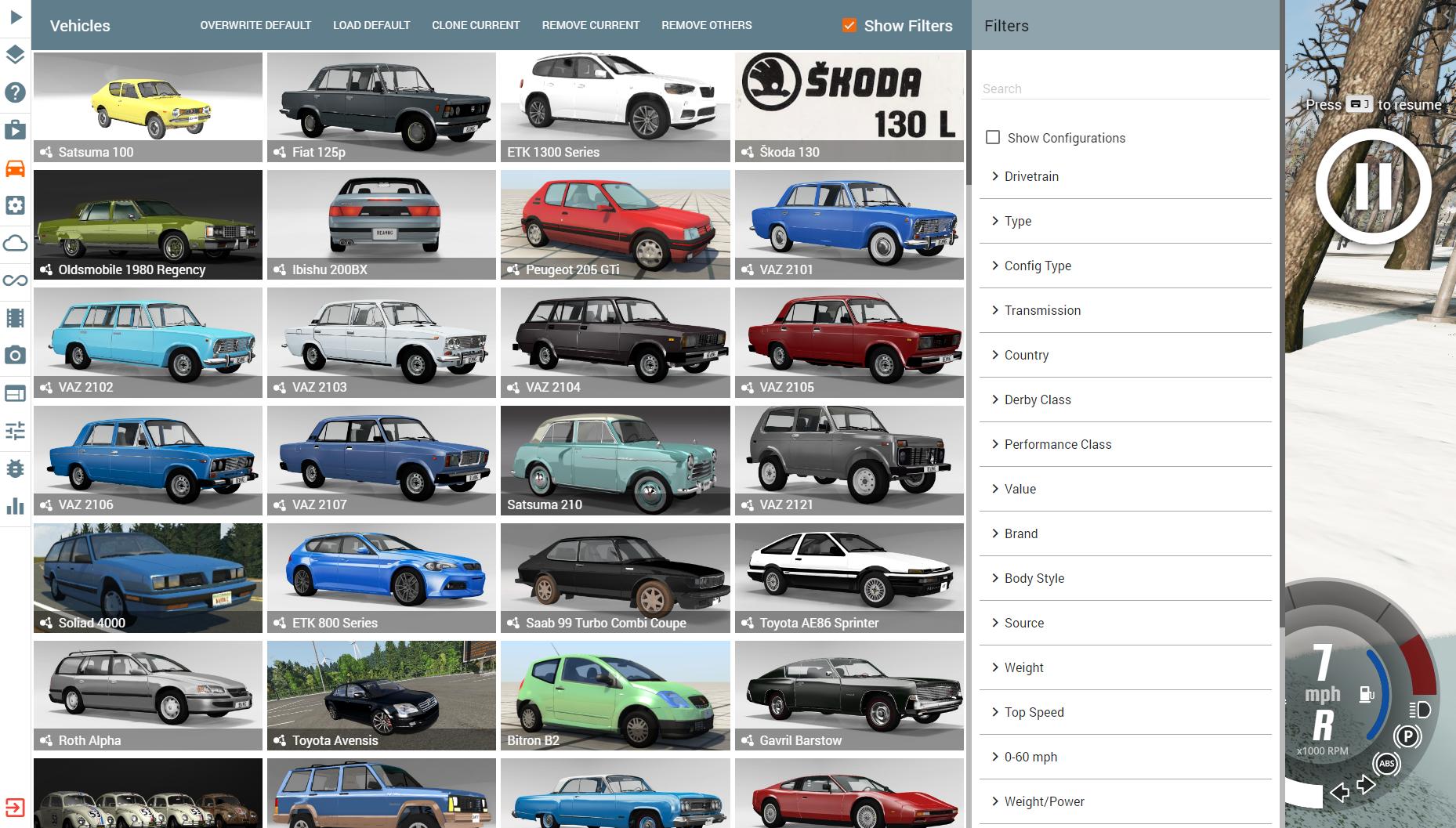
Task: Click the parking brake P indicator
Action: tap(1407, 736)
